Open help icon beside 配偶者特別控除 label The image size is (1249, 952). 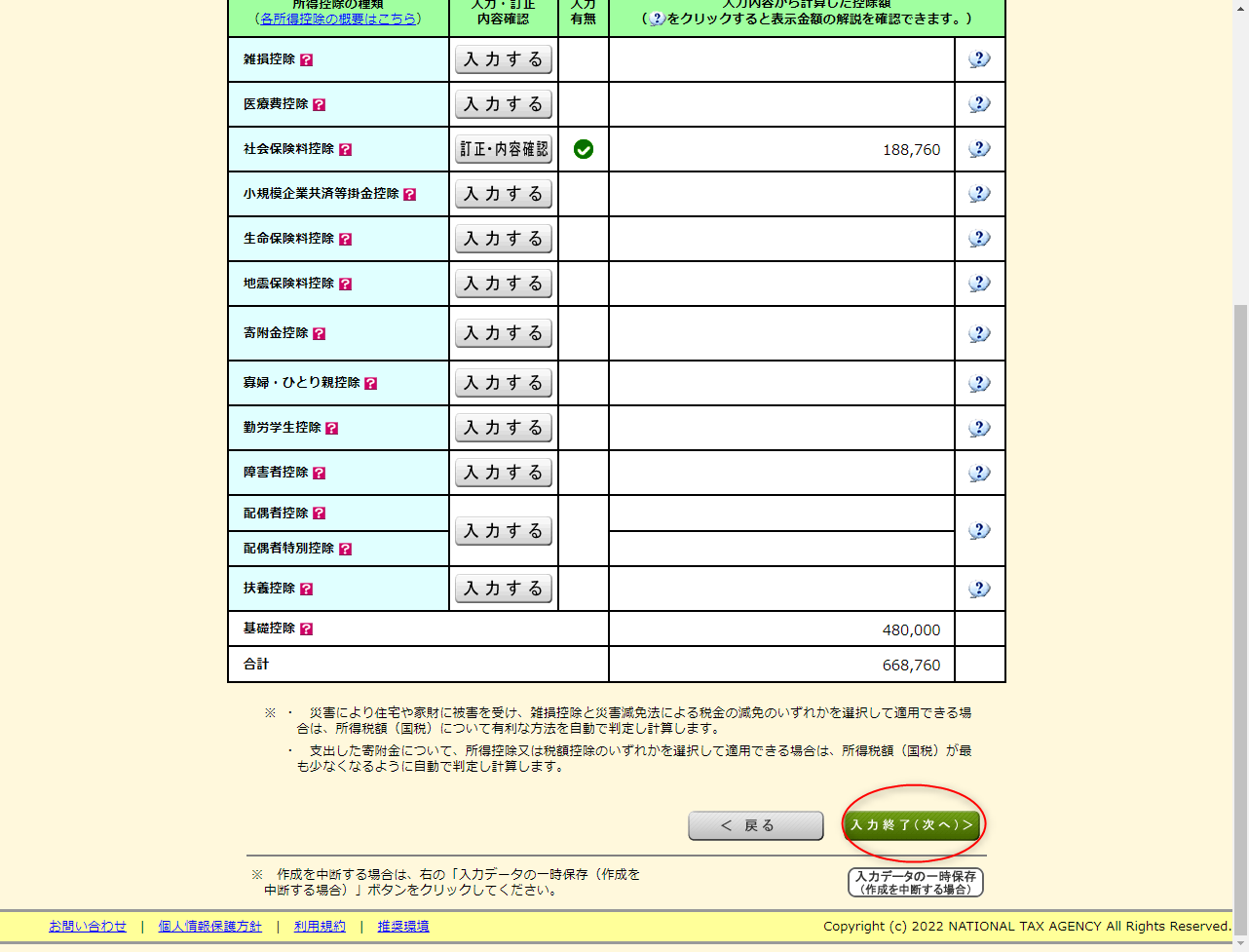(x=345, y=550)
